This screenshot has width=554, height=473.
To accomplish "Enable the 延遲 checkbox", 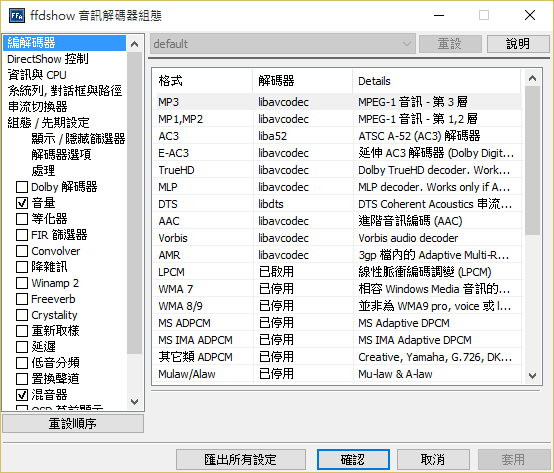I will (x=22, y=347).
